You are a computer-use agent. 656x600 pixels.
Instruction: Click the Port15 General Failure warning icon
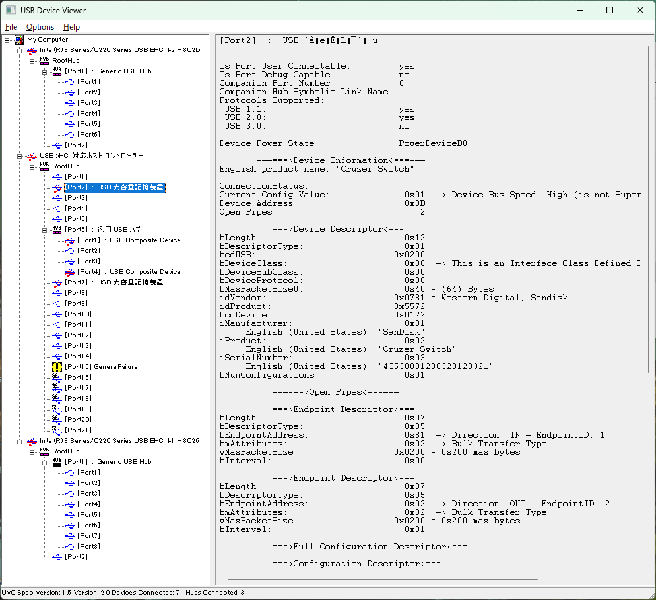tap(57, 367)
